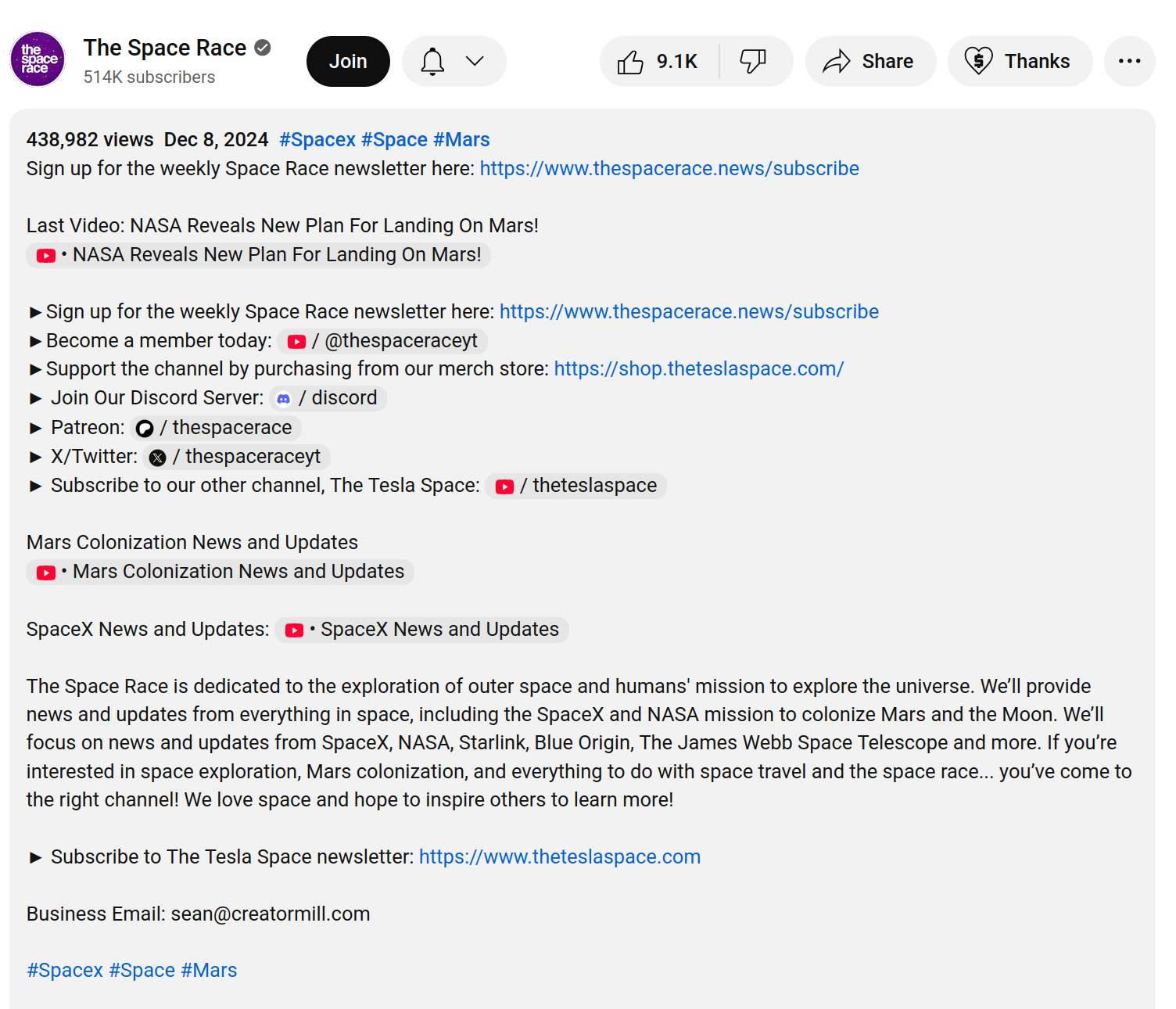Open the shop.theteslaspace.com merch link
This screenshot has width=1176, height=1009.
coord(698,369)
